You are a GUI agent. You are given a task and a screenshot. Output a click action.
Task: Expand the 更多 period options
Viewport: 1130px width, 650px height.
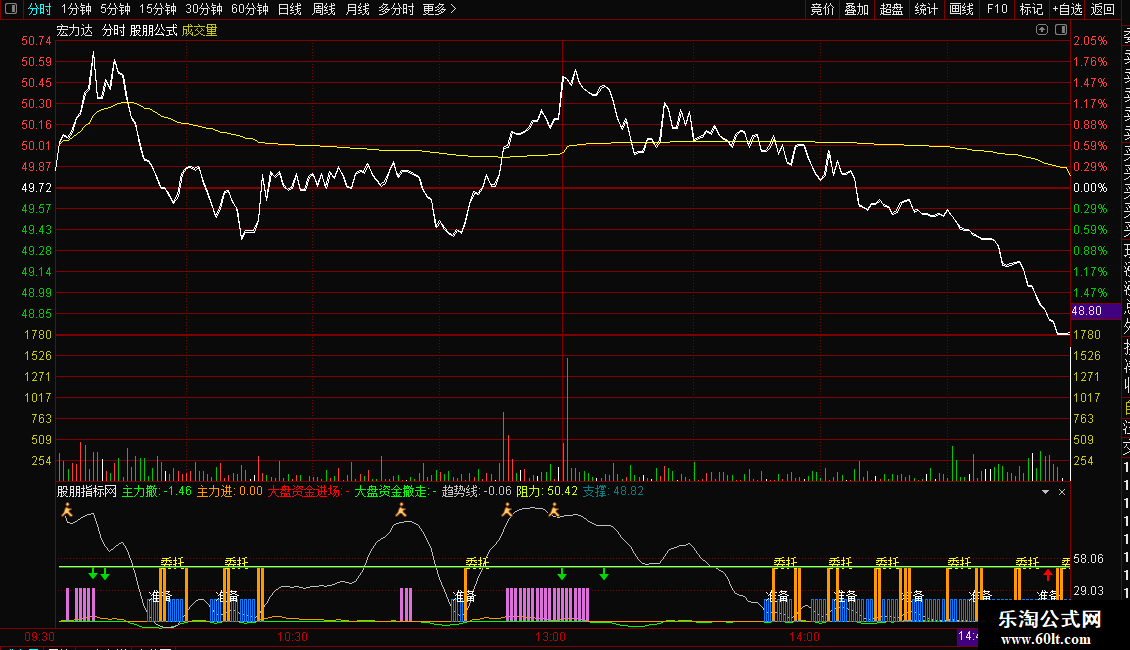point(439,9)
